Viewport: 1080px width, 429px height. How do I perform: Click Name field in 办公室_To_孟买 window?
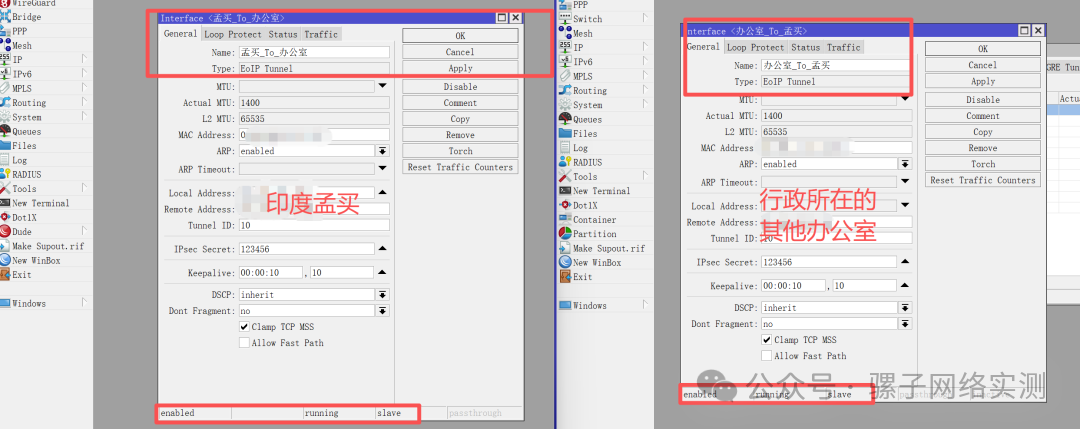[x=837, y=65]
